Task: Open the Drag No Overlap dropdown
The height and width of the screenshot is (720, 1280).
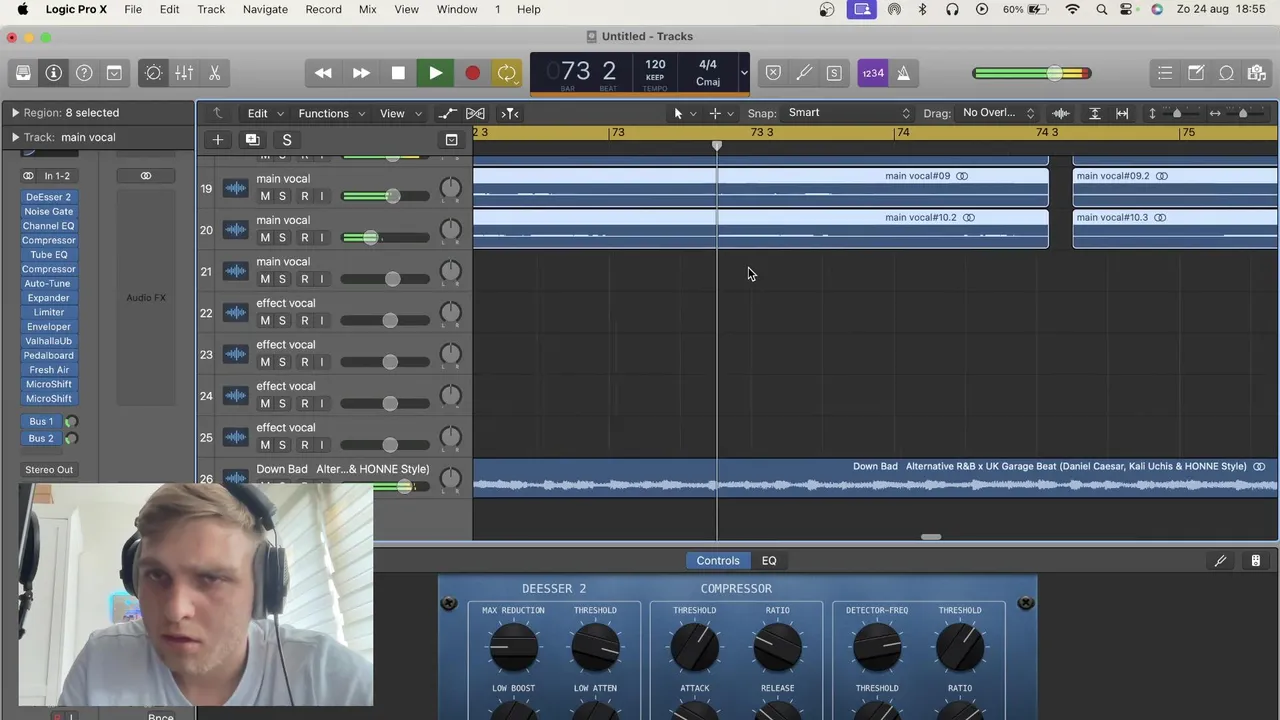Action: point(997,113)
